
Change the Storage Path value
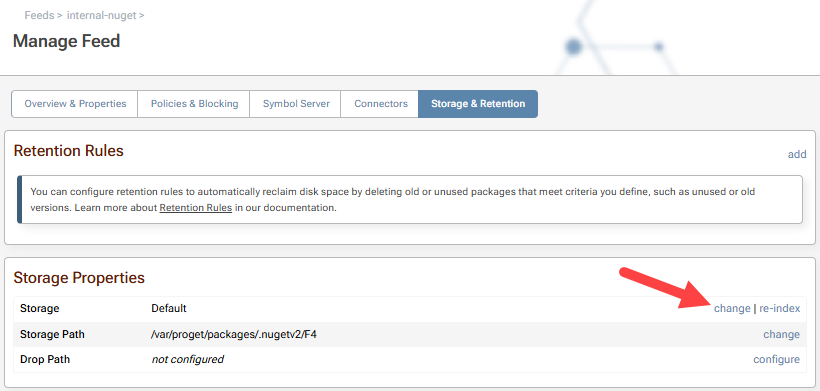point(781,334)
